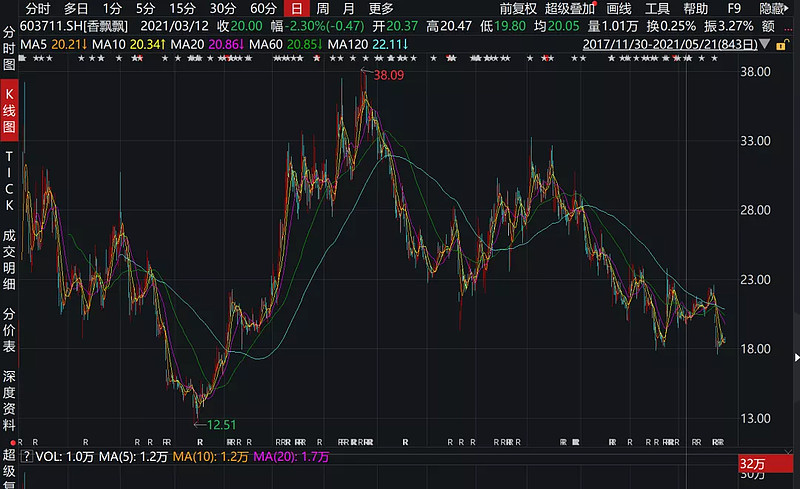The height and width of the screenshot is (489, 800).
Task: Click the 38.09 high price marker
Action: point(389,75)
